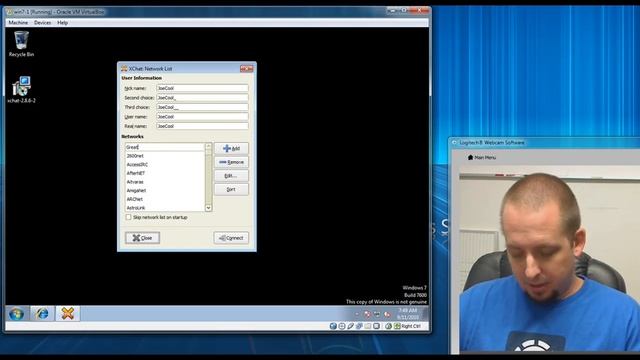640x360 pixels.
Task: Open the Windows Start orb
Action: (x=16, y=313)
